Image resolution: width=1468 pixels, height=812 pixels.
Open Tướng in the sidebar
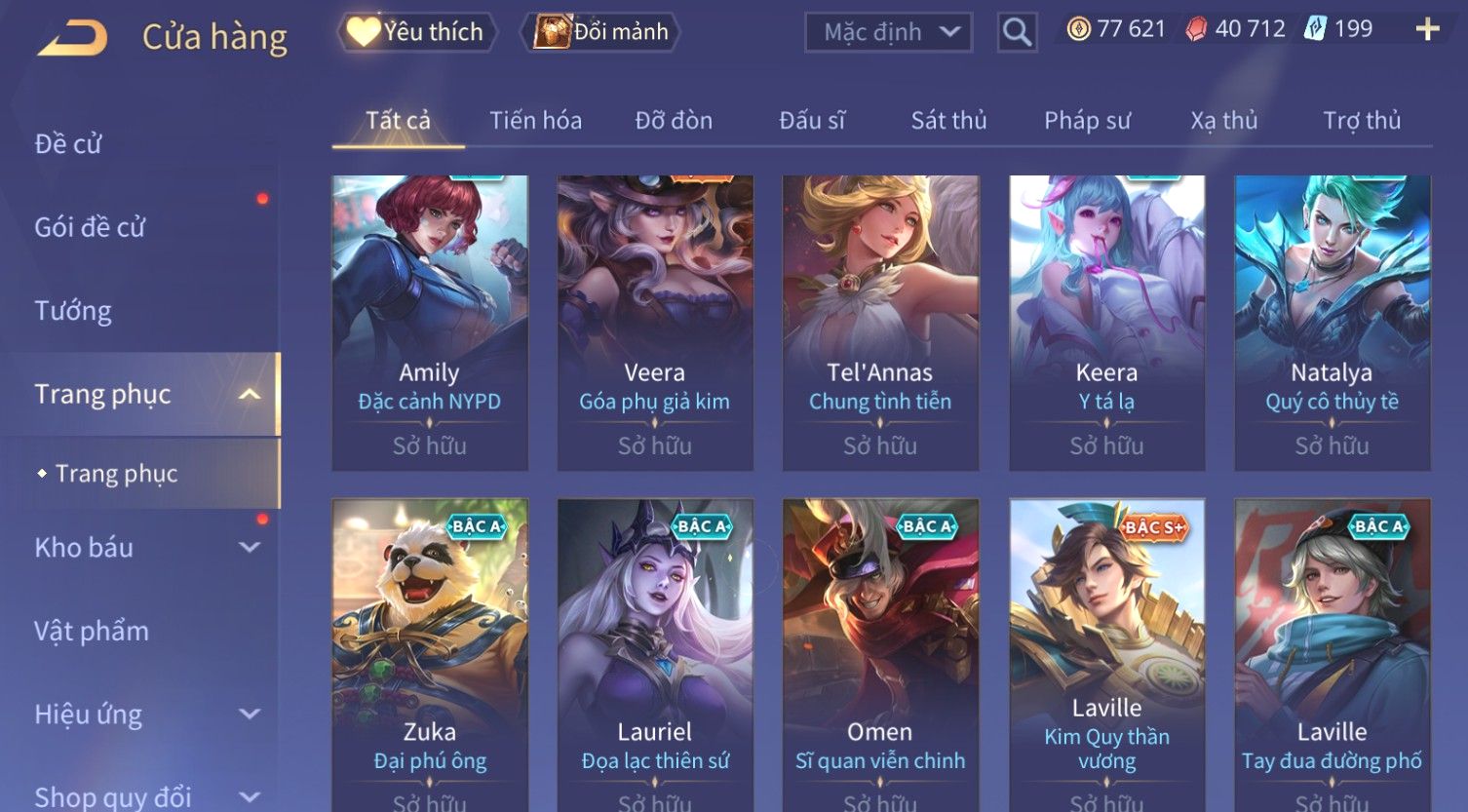pos(73,311)
